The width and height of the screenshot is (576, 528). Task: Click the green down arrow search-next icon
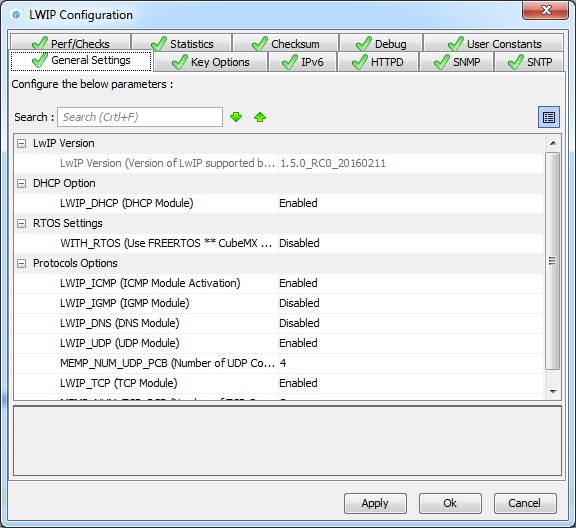[x=236, y=117]
